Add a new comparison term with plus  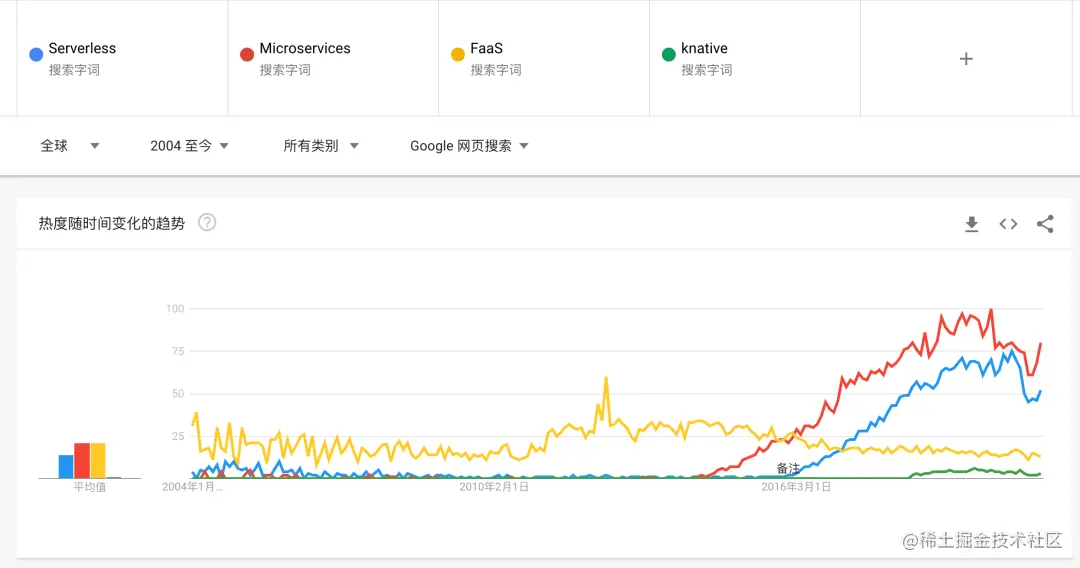(966, 59)
